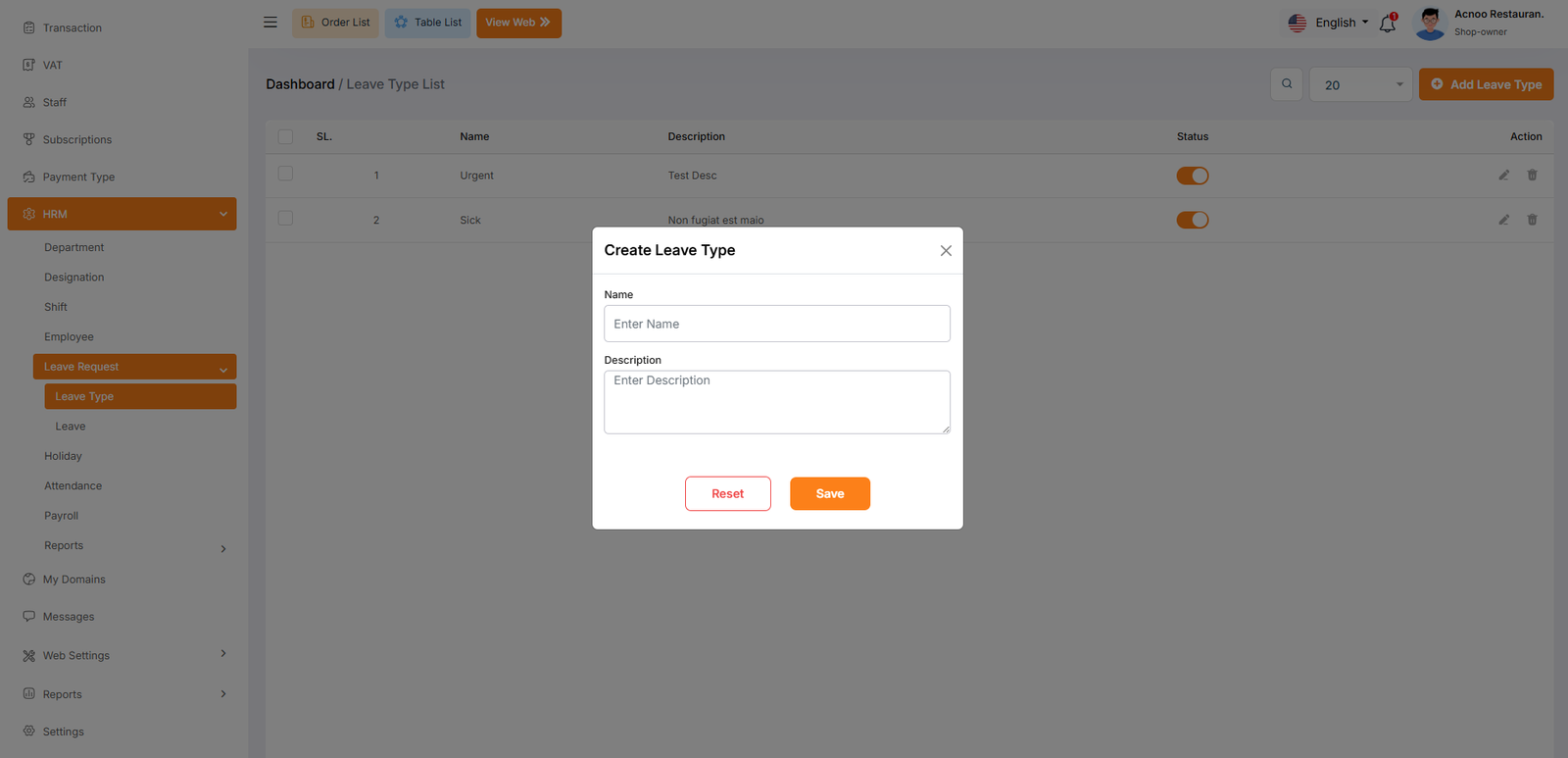Edit the Urgent leave type
1568x758 pixels.
click(1503, 176)
